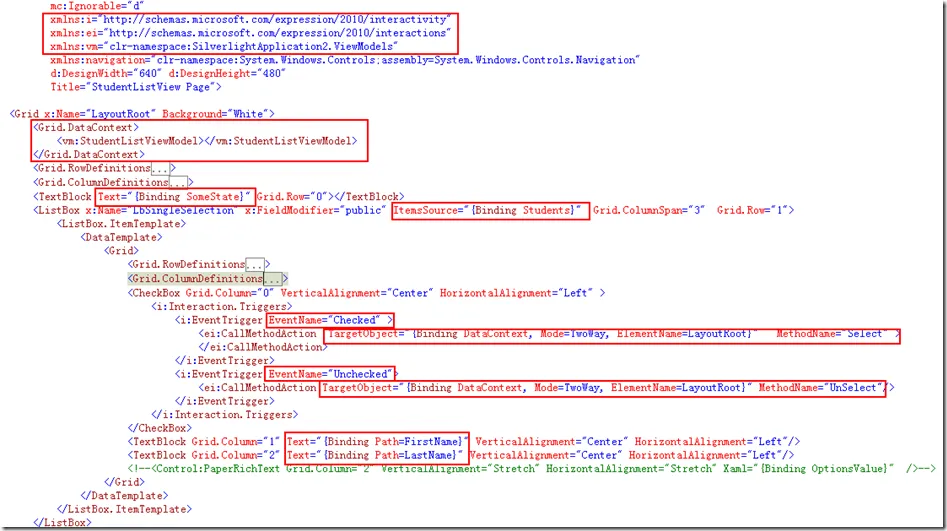Click MethodName="Select" attribute
947x531 pixels.
point(832,333)
